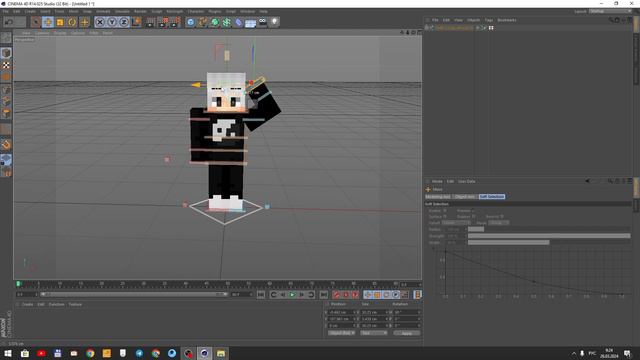The width and height of the screenshot is (640, 360).
Task: Toggle the Restrict checkbox
Action: tap(502, 216)
